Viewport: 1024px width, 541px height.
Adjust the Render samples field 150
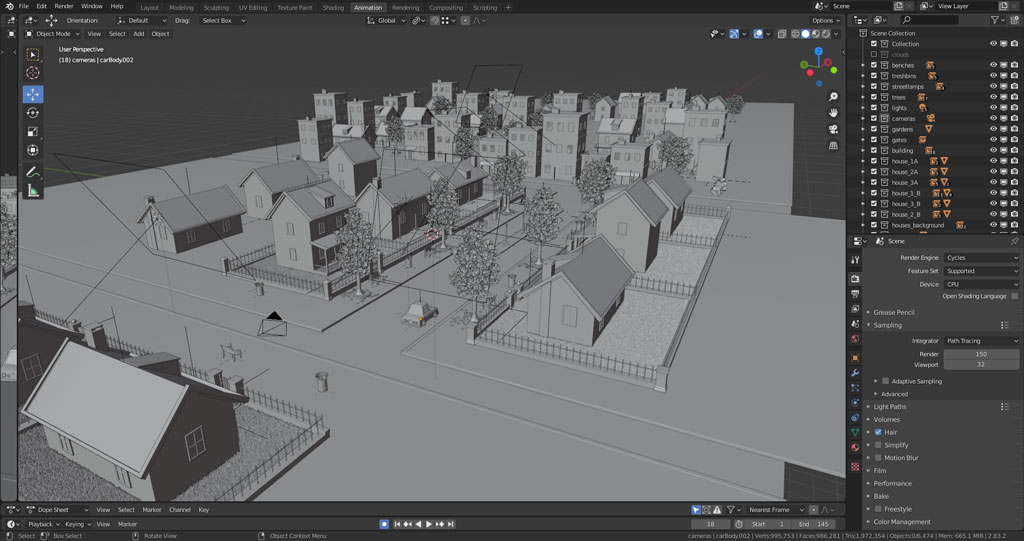[x=981, y=354]
